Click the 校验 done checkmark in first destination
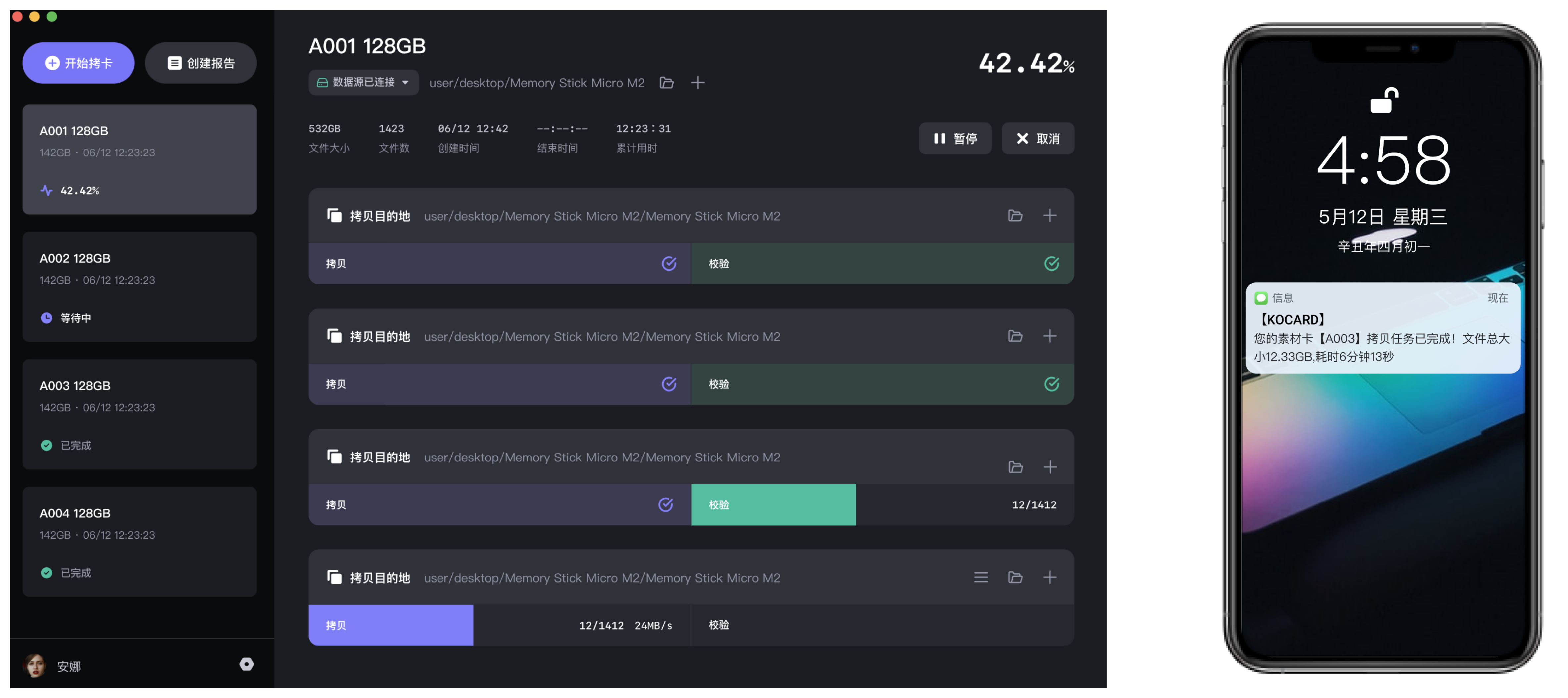 point(1051,263)
